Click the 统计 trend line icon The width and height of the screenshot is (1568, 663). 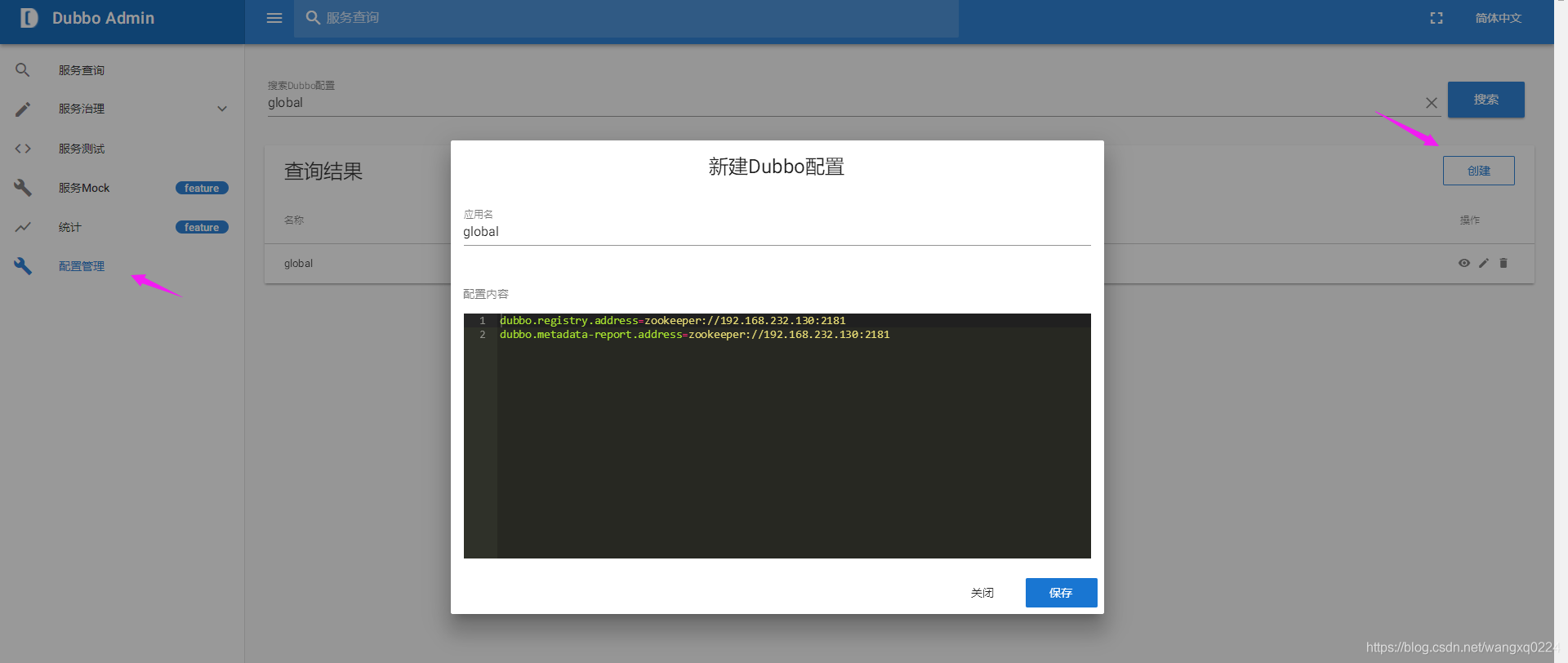(23, 227)
